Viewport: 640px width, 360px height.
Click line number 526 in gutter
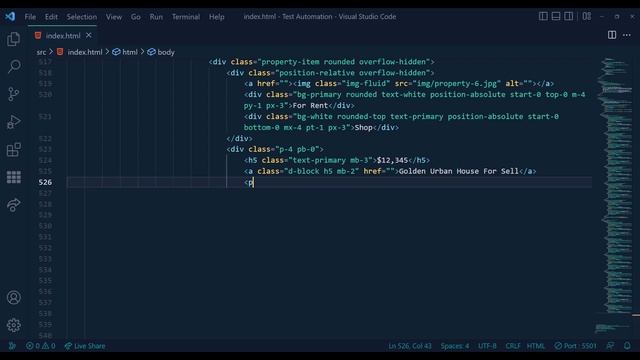(45, 182)
